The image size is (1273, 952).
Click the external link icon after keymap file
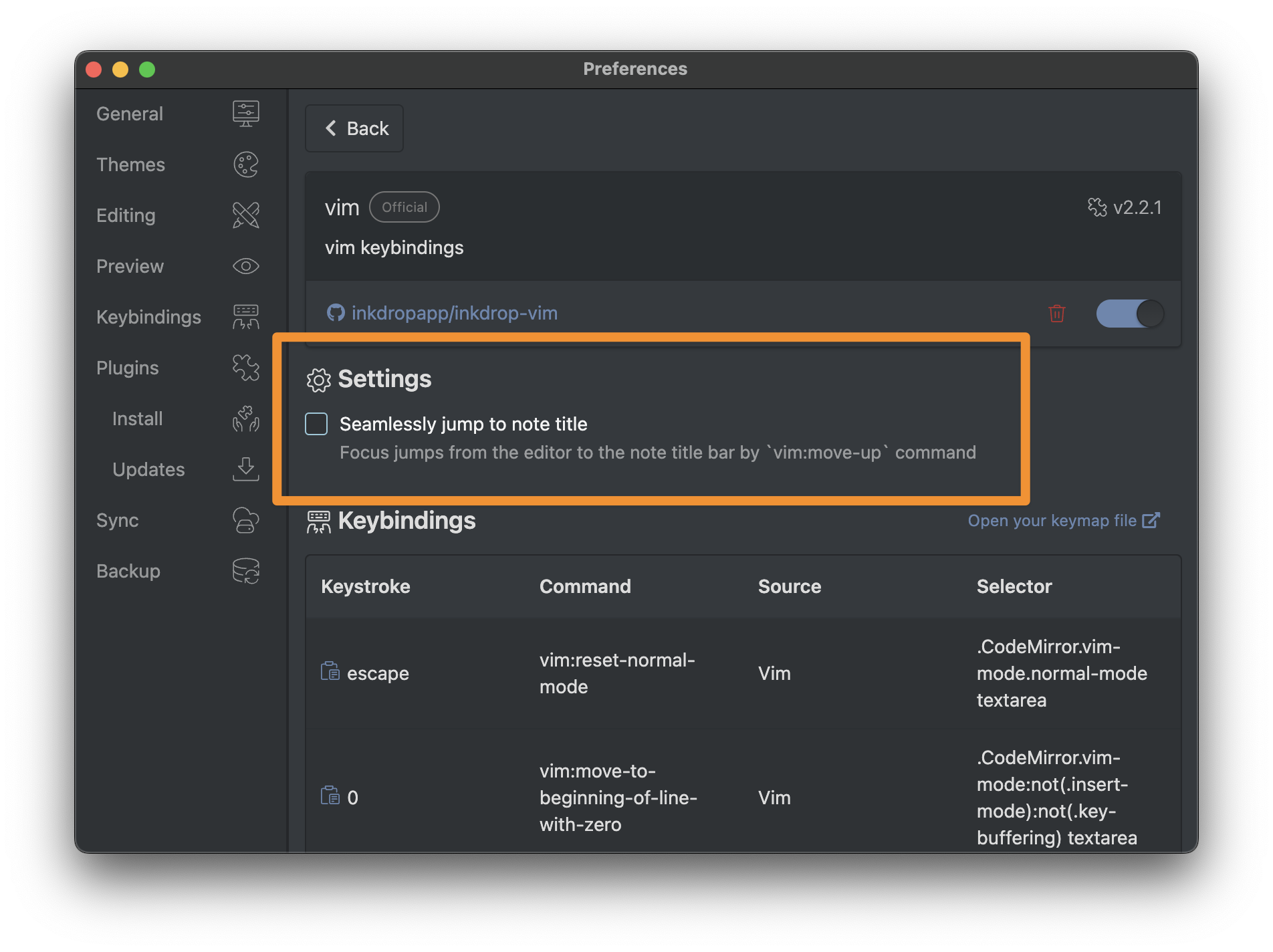coord(1151,520)
